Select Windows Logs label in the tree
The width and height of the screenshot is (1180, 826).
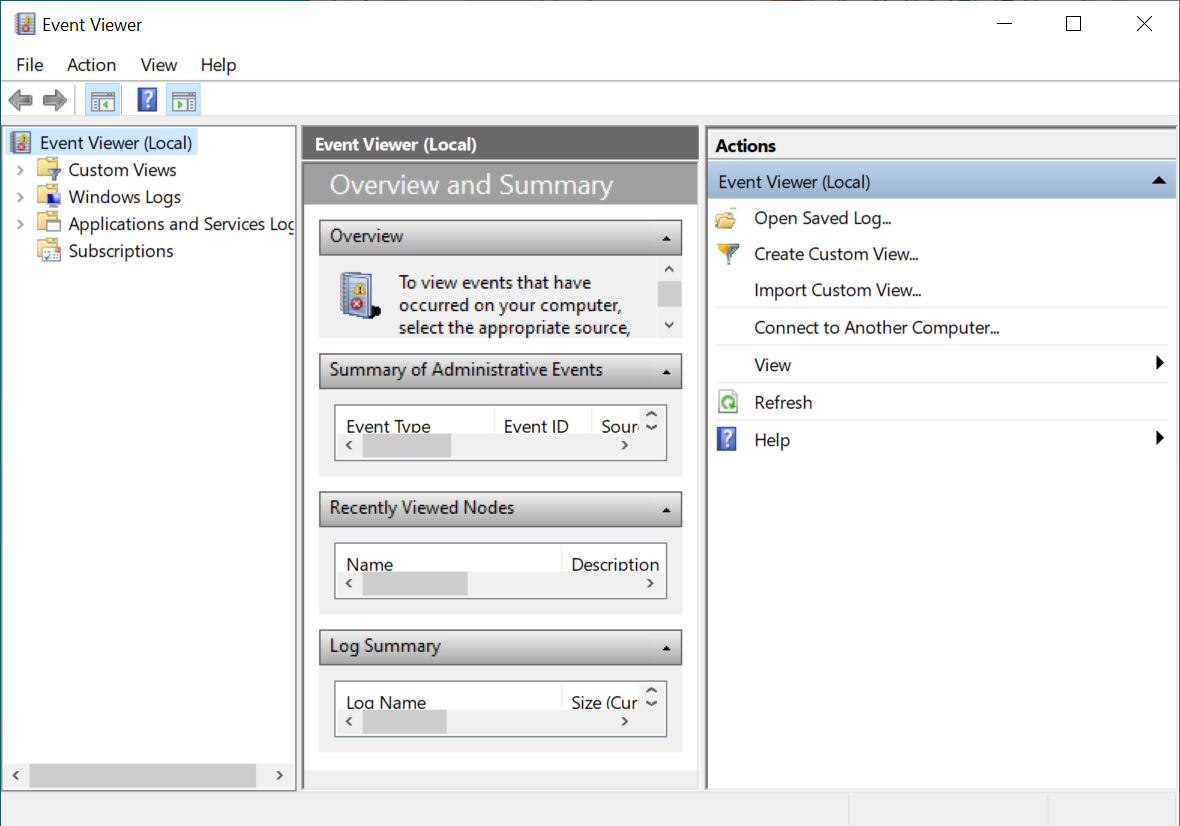coord(124,196)
